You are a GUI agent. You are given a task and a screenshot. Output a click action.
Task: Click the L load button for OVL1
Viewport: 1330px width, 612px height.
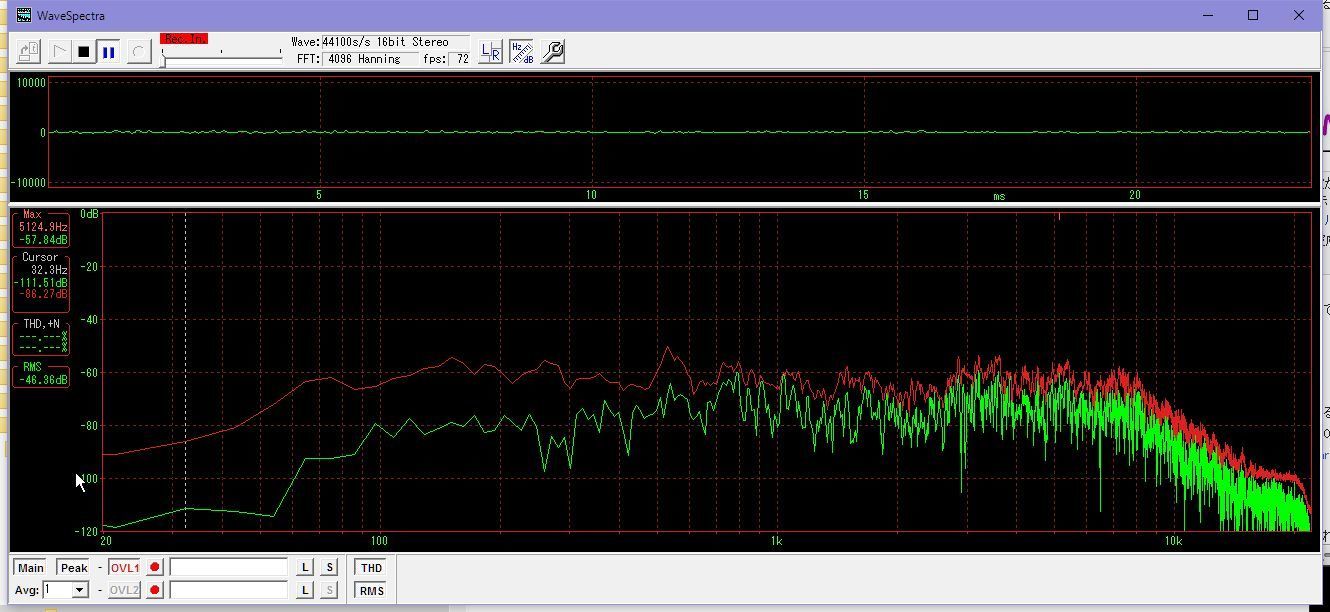click(305, 568)
